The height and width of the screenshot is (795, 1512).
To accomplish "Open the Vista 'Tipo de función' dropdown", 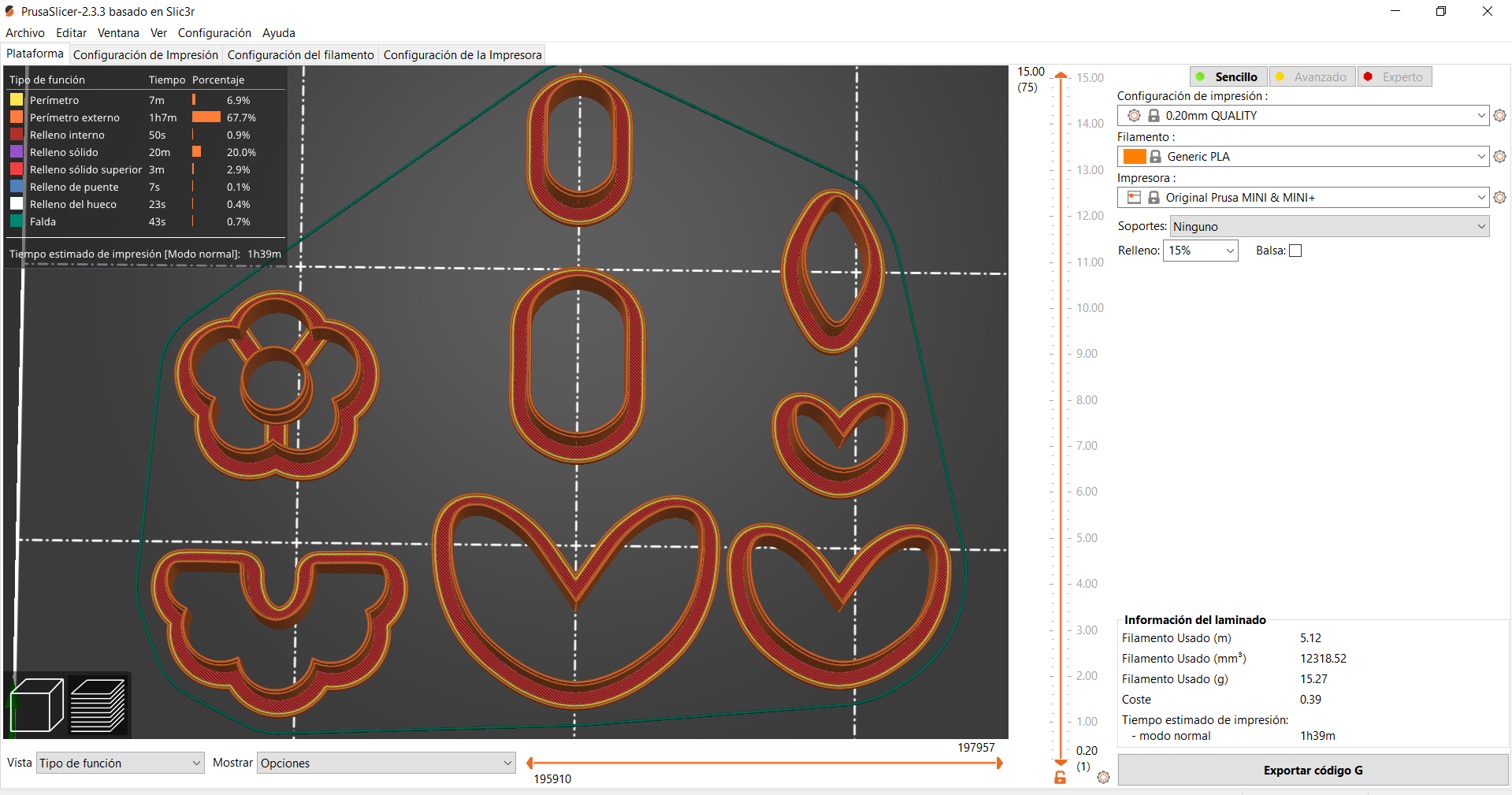I will tap(120, 763).
